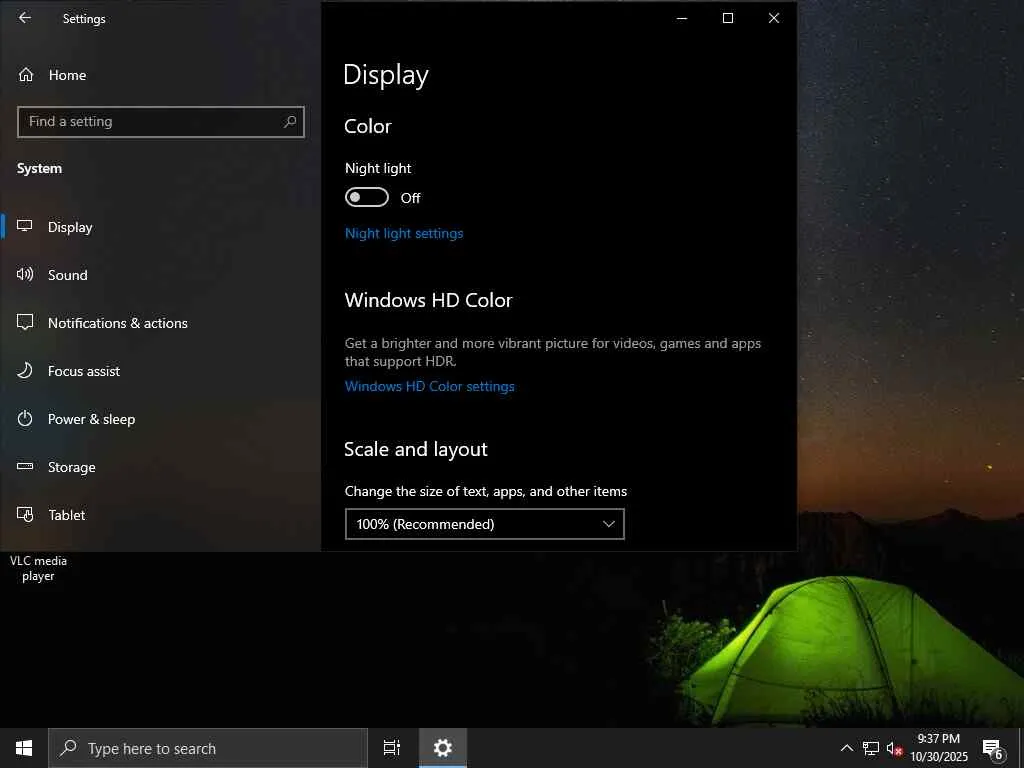Image resolution: width=1024 pixels, height=768 pixels.
Task: Open the Tablet label in the sidebar
Action: tap(67, 515)
